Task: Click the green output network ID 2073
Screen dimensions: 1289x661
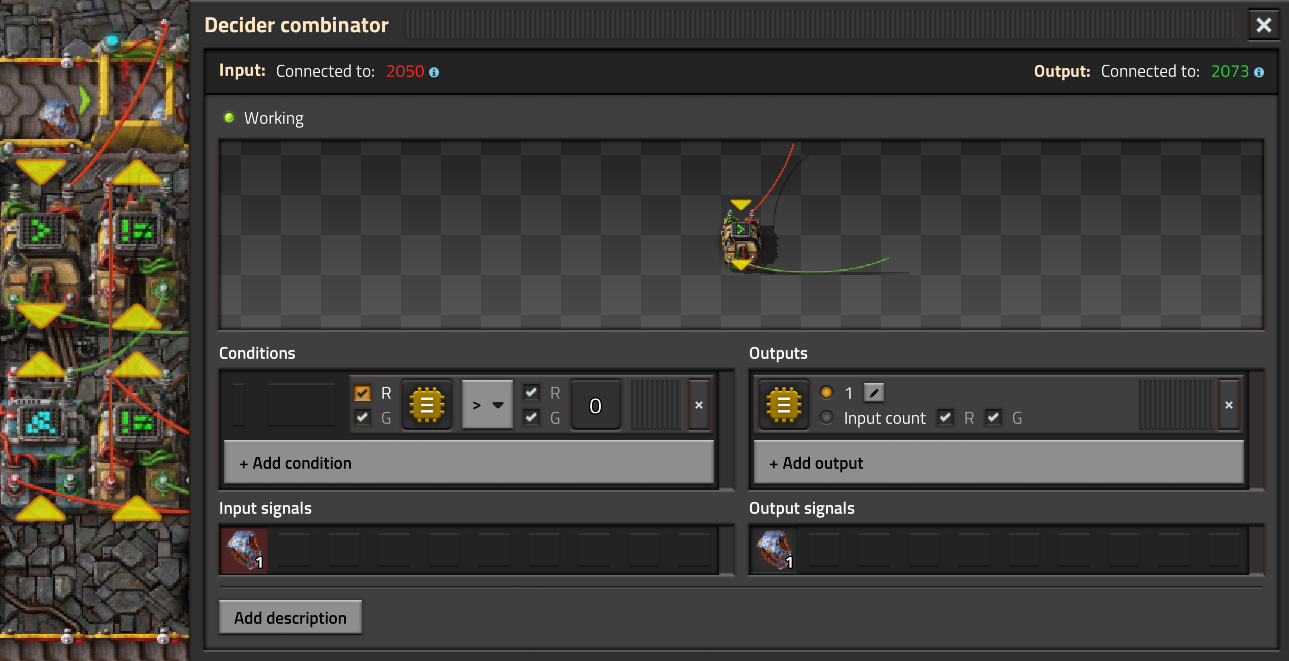Action: pyautogui.click(x=1230, y=72)
